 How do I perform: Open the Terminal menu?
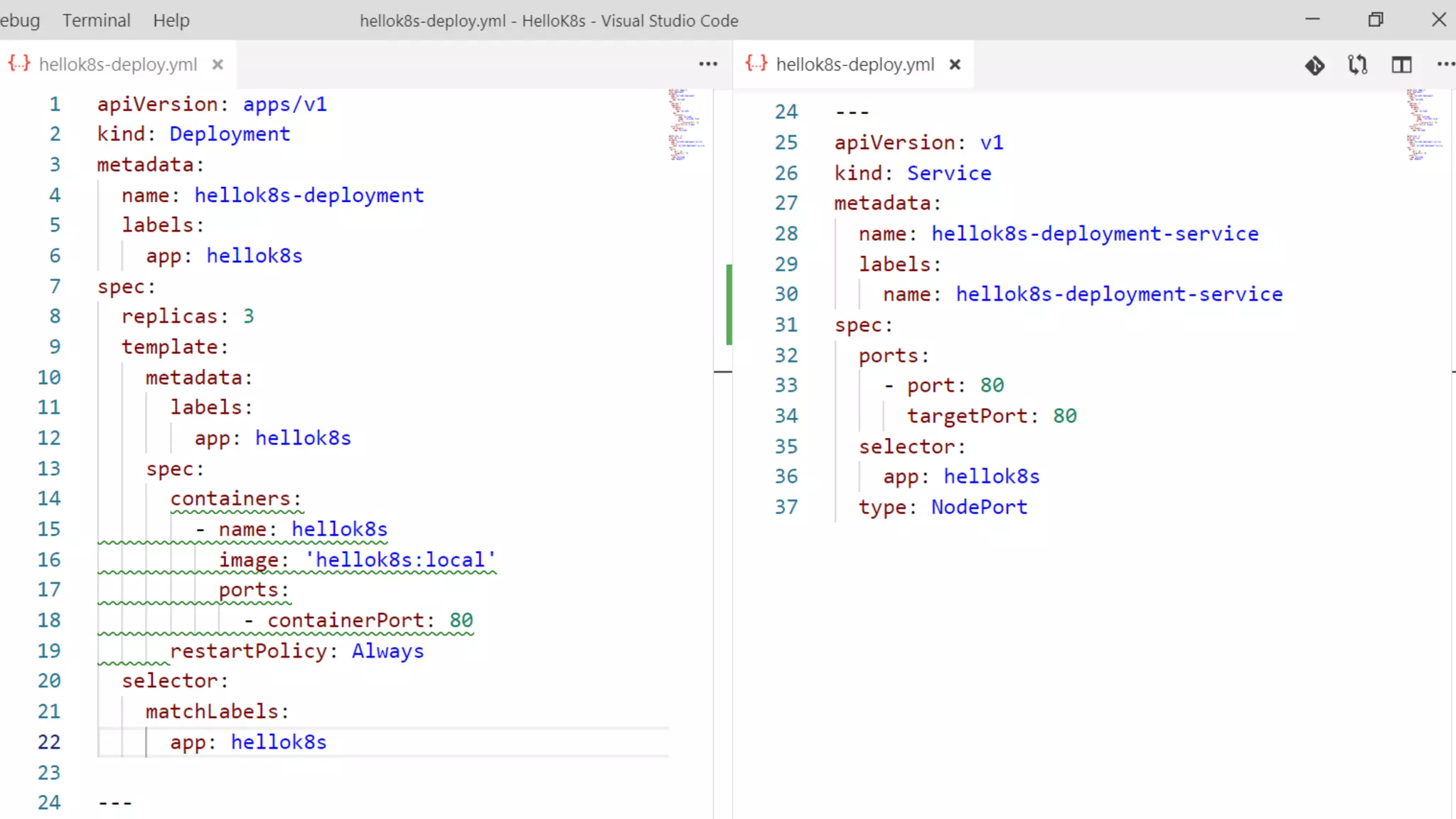(96, 21)
